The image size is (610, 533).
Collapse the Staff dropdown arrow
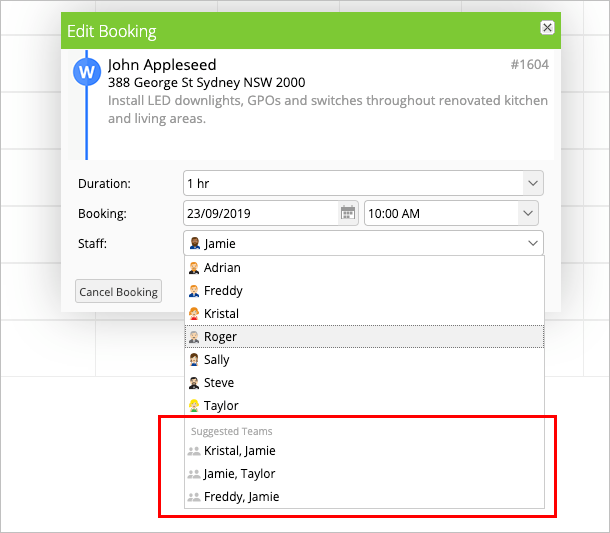click(x=533, y=244)
